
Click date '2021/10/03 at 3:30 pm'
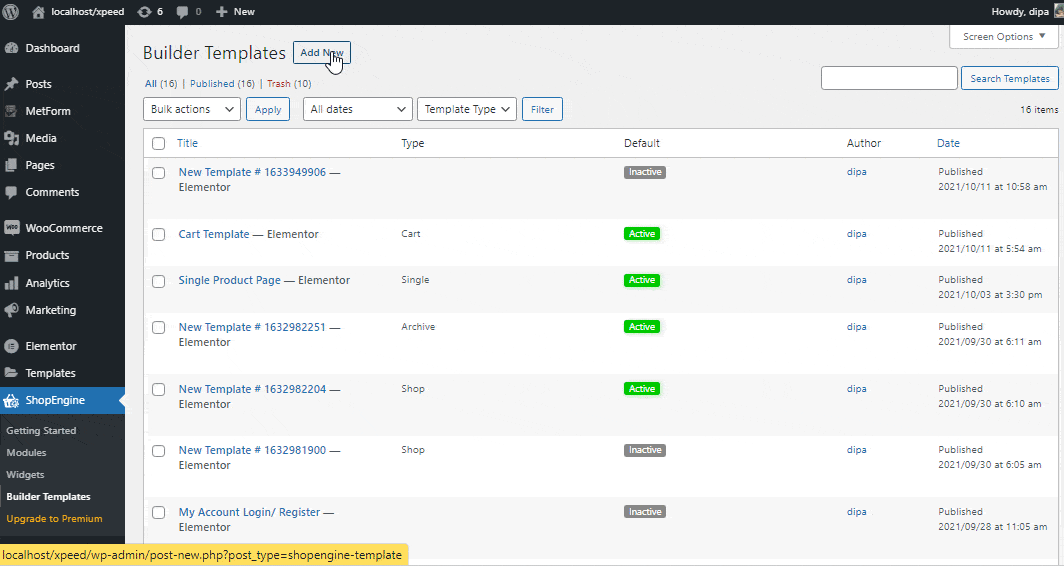pos(990,295)
